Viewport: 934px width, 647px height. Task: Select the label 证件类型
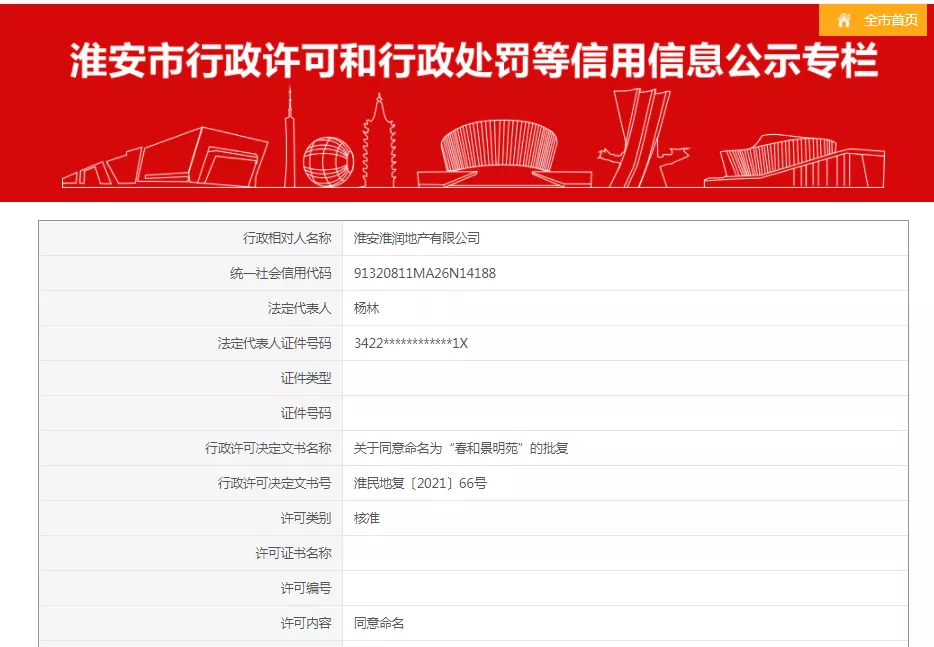tap(306, 378)
